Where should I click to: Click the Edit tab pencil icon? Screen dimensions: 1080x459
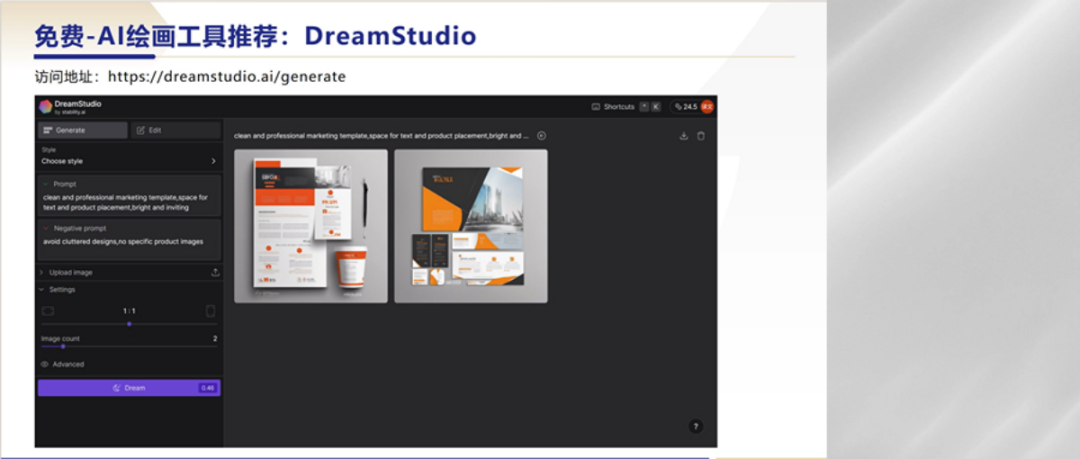141,130
